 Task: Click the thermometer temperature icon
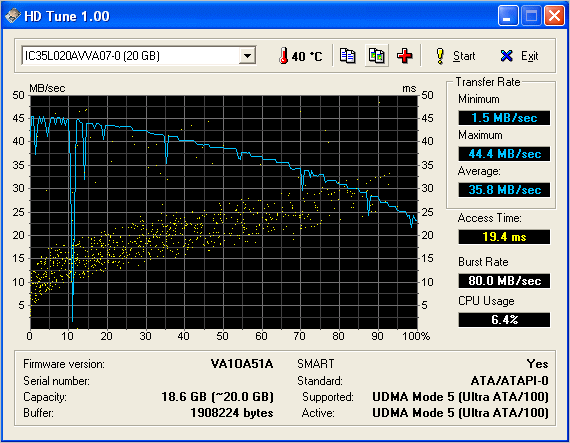284,56
